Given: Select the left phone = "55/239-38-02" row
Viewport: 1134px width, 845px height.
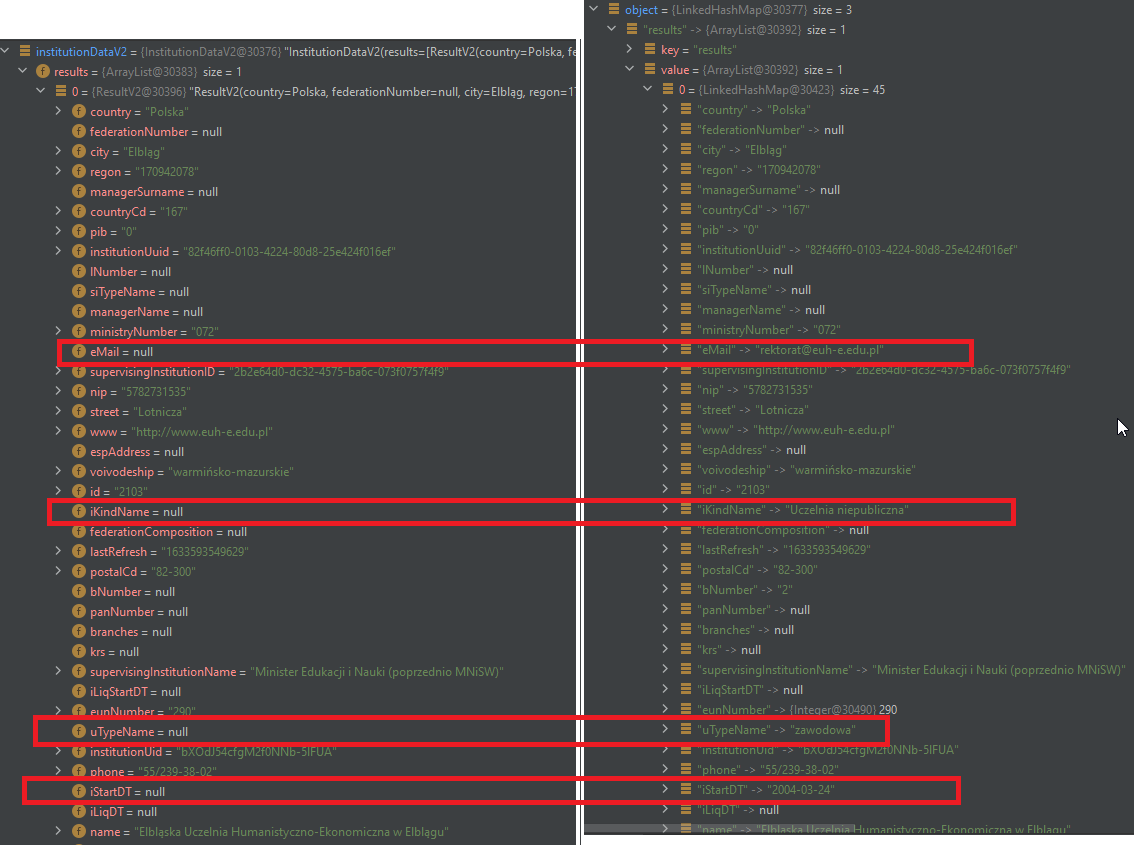Looking at the screenshot, I should click(x=289, y=771).
